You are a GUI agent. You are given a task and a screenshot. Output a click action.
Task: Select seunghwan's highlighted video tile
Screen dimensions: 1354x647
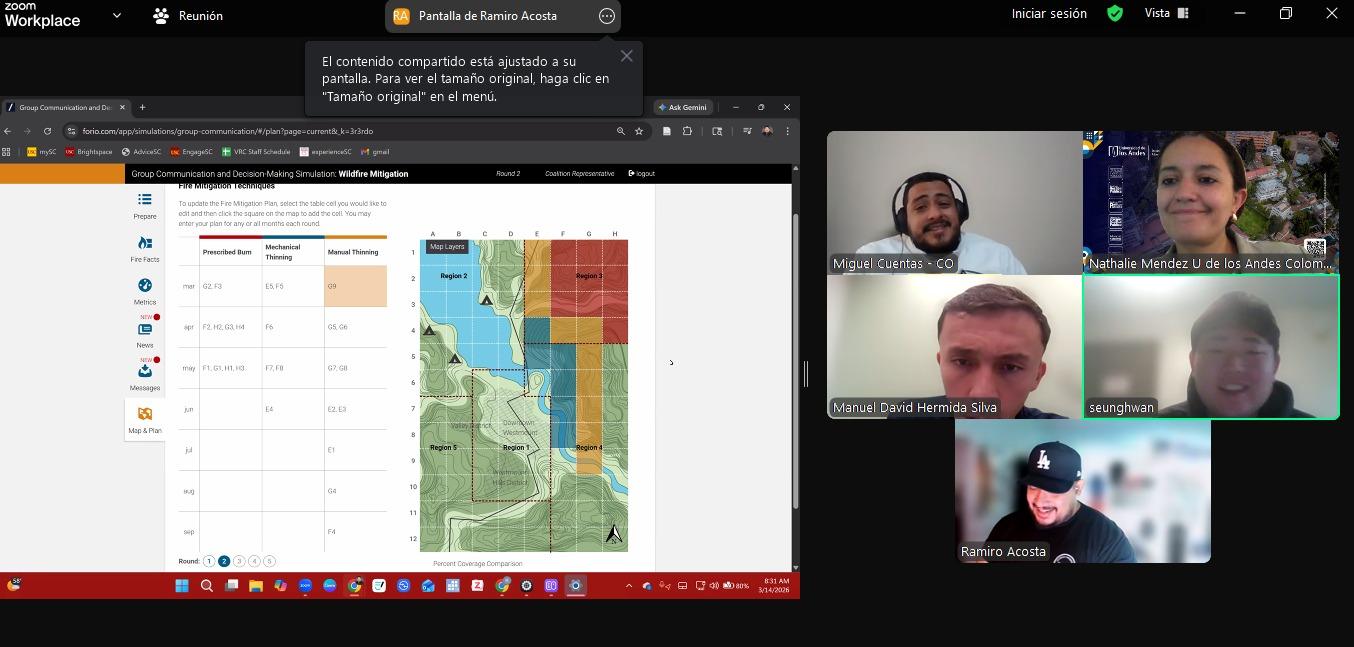1210,346
